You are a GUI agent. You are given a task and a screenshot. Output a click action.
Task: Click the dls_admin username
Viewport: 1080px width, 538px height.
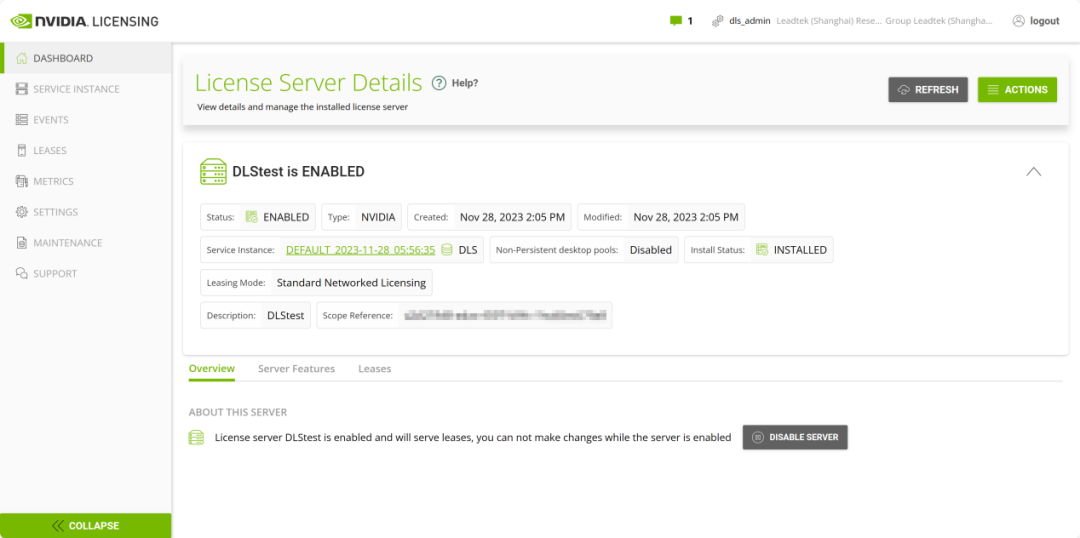749,21
